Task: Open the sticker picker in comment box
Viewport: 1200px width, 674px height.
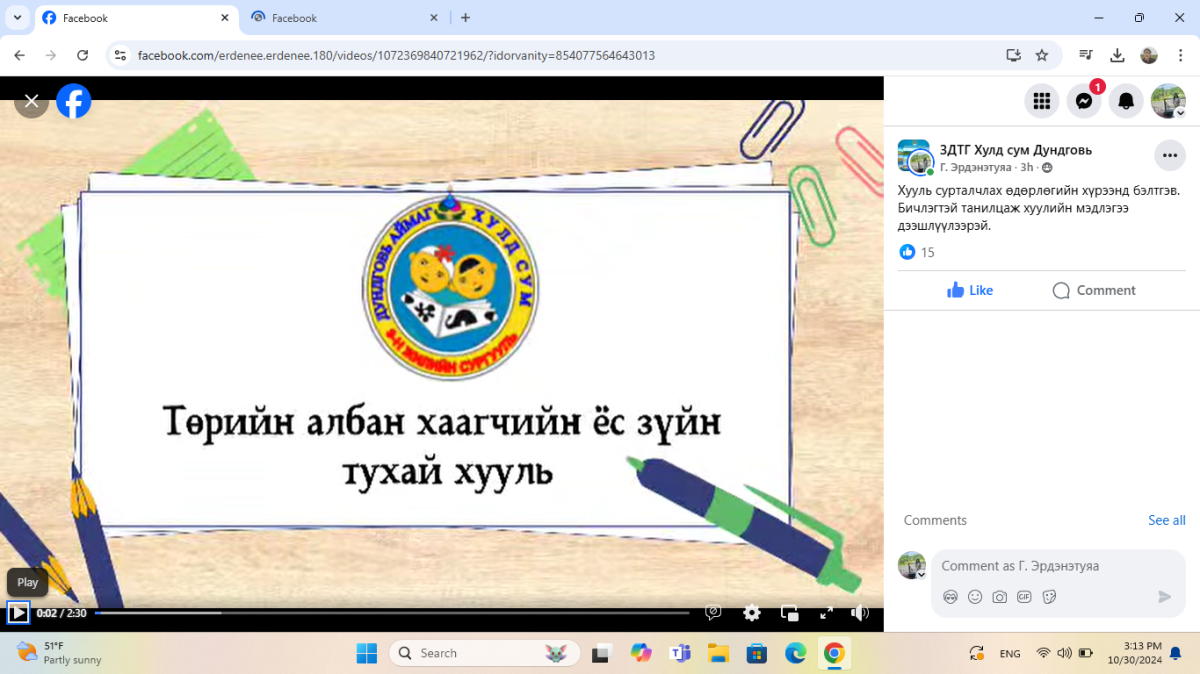Action: tap(1049, 597)
